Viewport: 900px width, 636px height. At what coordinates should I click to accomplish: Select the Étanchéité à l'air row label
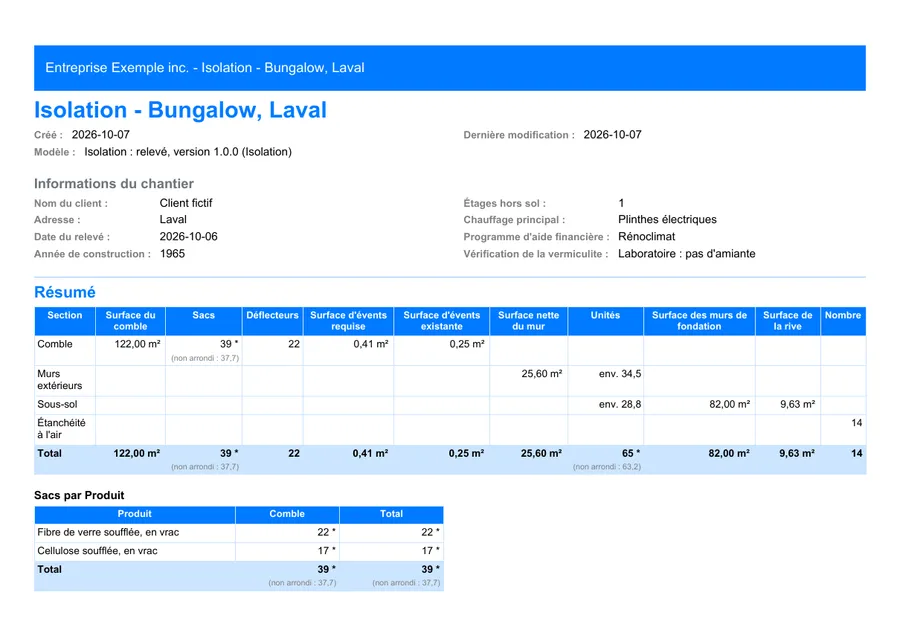click(61, 429)
